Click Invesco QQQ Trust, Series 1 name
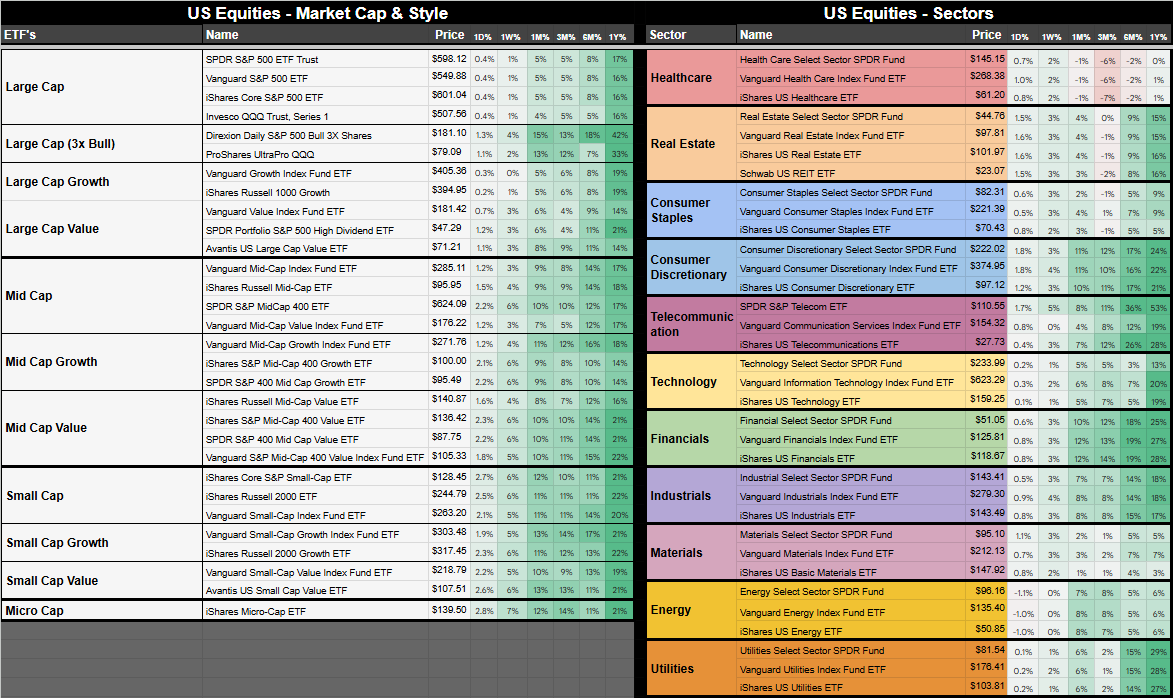The width and height of the screenshot is (1173, 698). [x=267, y=117]
